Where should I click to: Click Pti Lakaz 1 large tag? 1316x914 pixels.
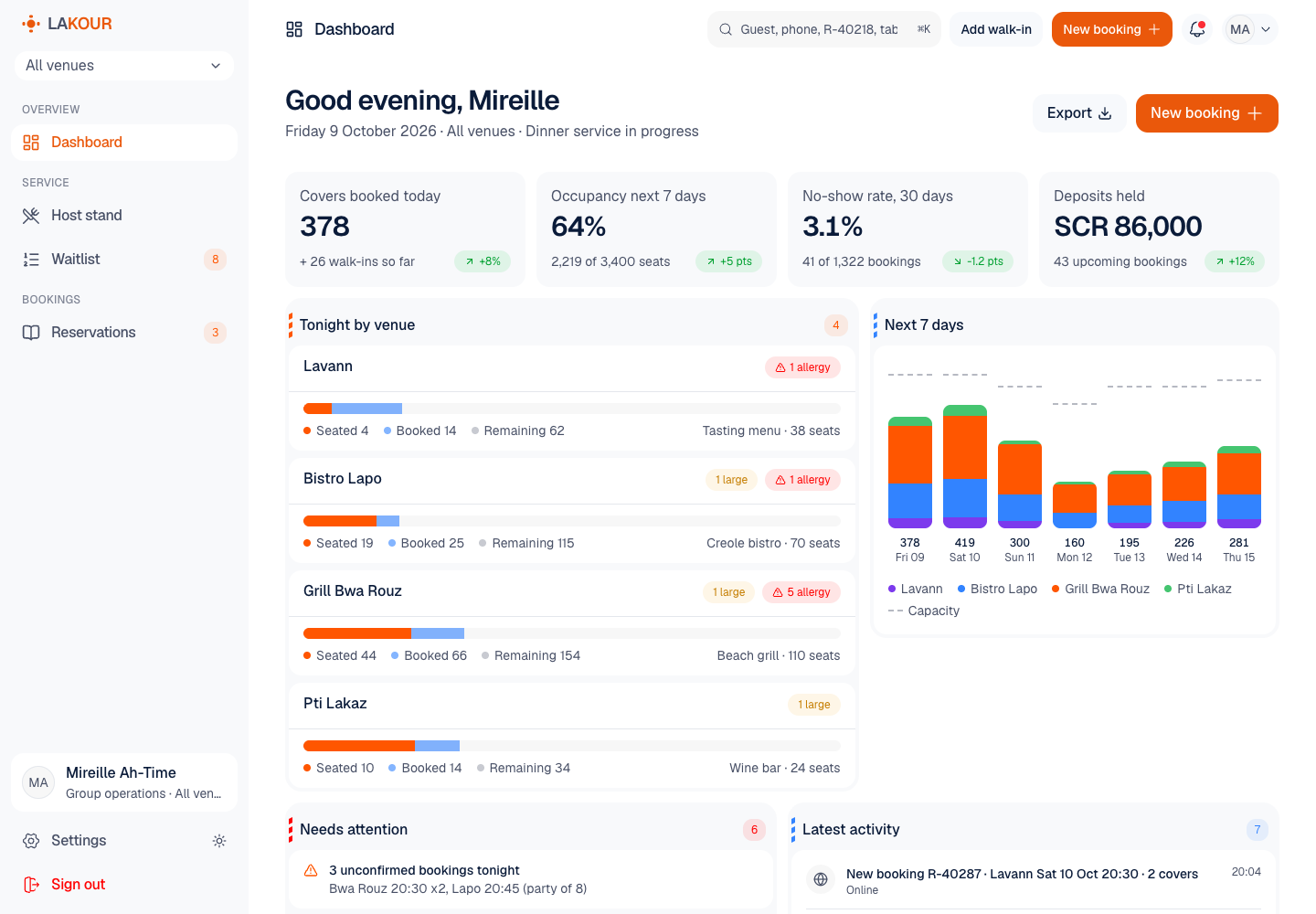(x=813, y=705)
